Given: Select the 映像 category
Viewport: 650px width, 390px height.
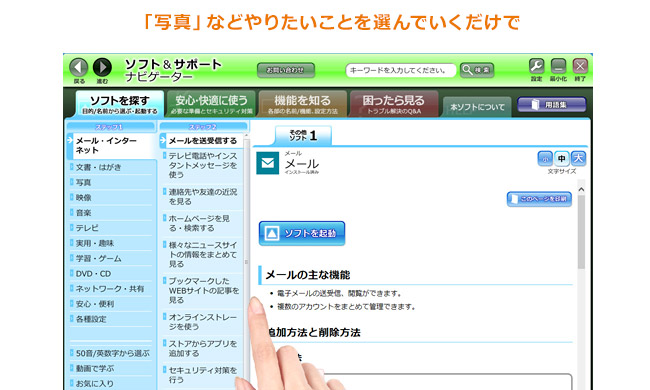Looking at the screenshot, I should (x=111, y=198).
